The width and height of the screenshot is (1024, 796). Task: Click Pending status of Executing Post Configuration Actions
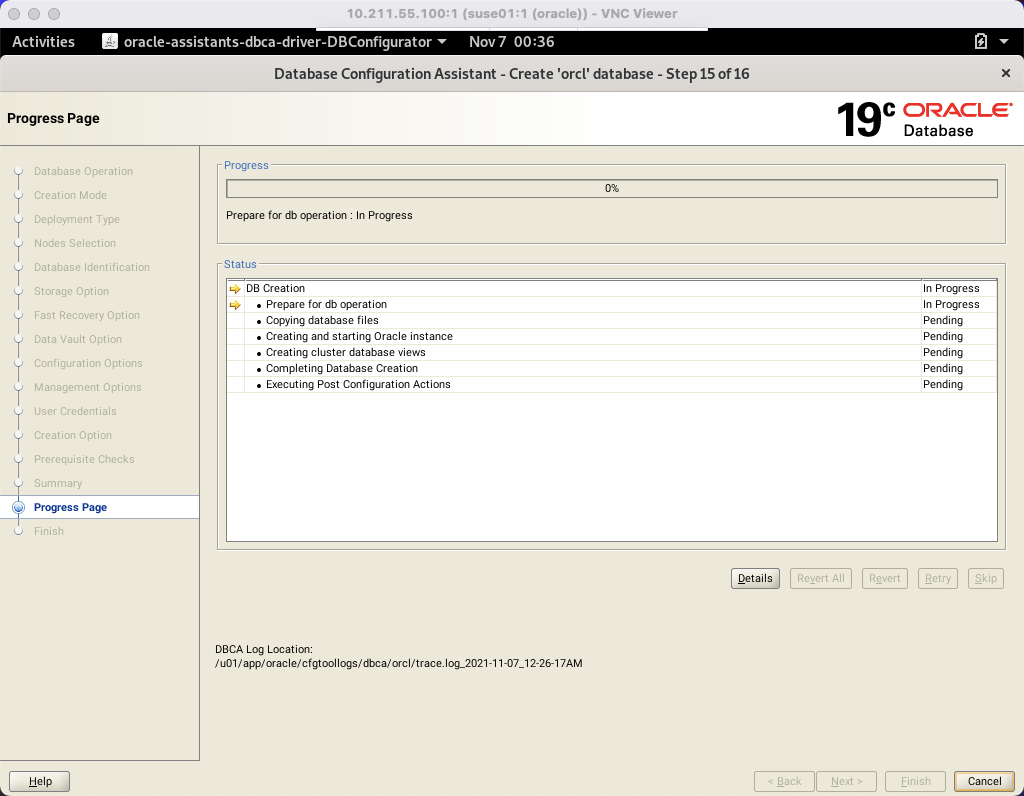[x=942, y=385]
